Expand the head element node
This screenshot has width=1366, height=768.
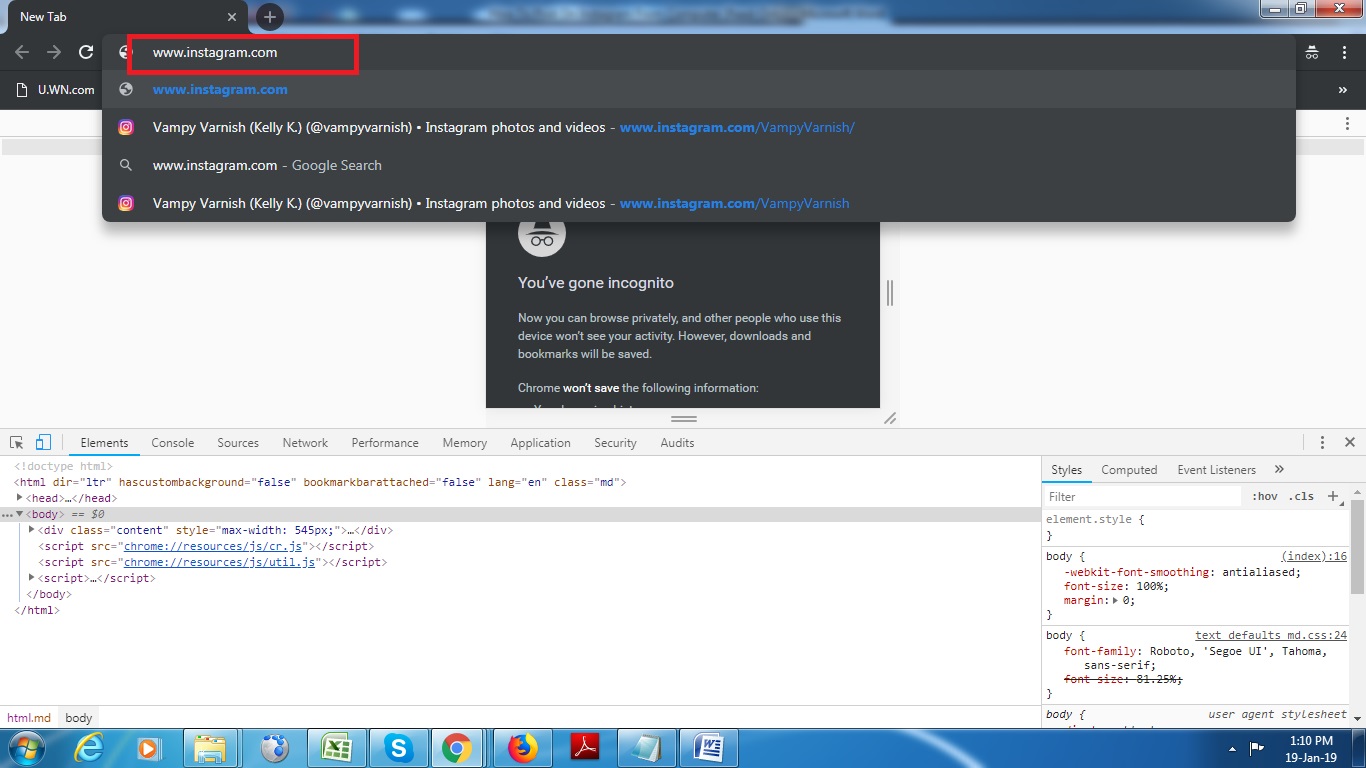pyautogui.click(x=20, y=497)
